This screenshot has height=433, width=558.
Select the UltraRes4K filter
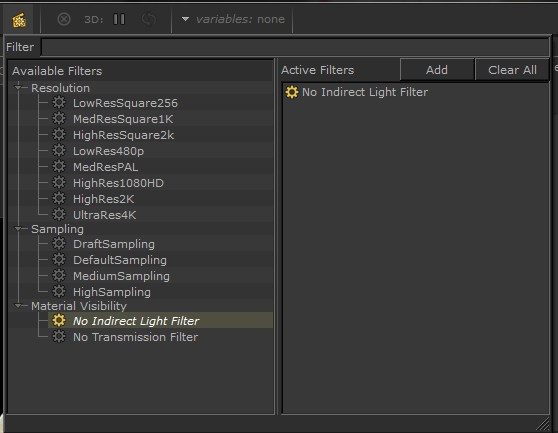(105, 215)
